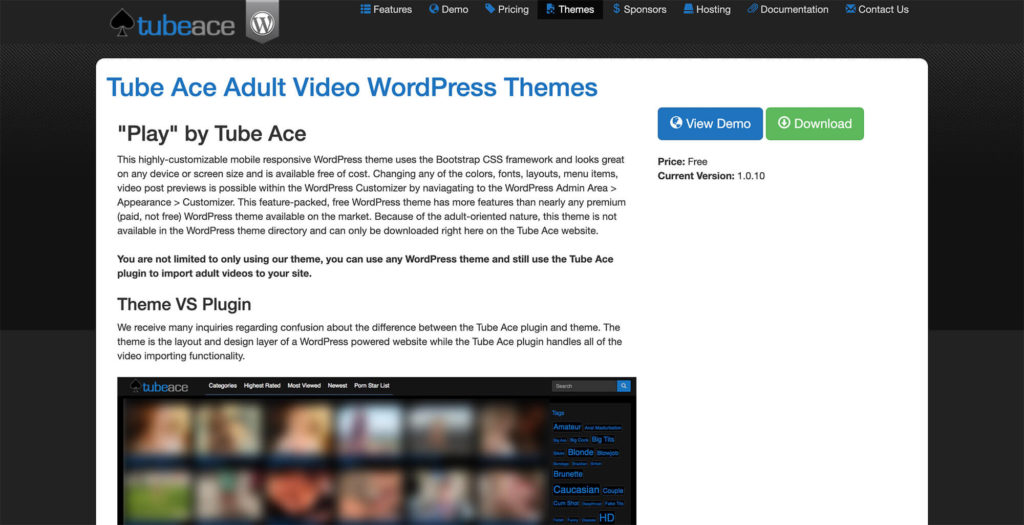Click the HD tag in preview
Image resolution: width=1024 pixels, height=525 pixels.
(x=607, y=518)
